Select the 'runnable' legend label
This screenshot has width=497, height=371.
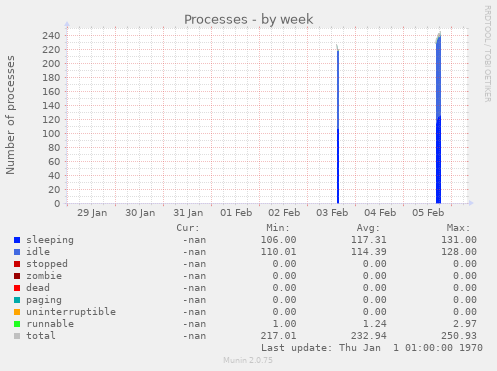click(x=50, y=324)
